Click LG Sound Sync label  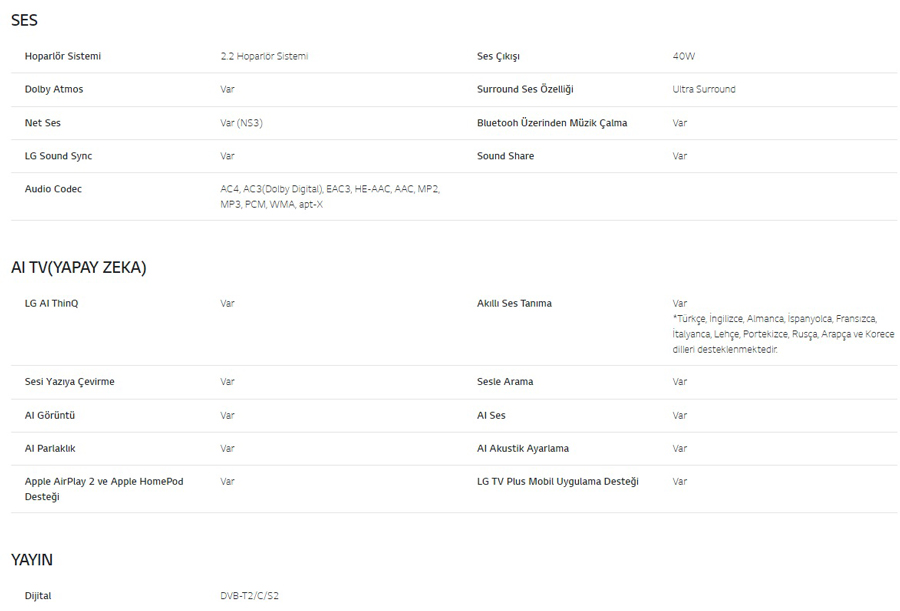58,156
